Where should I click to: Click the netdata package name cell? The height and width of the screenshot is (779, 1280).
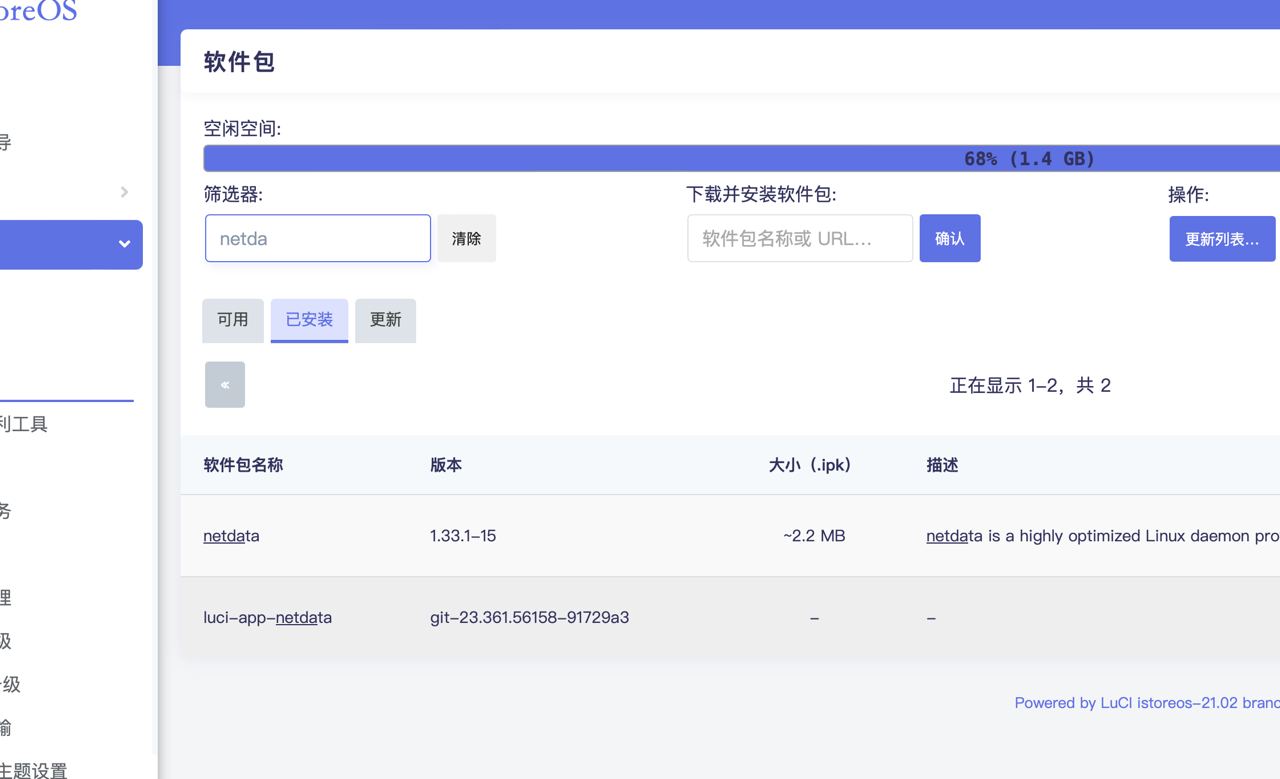coord(231,536)
